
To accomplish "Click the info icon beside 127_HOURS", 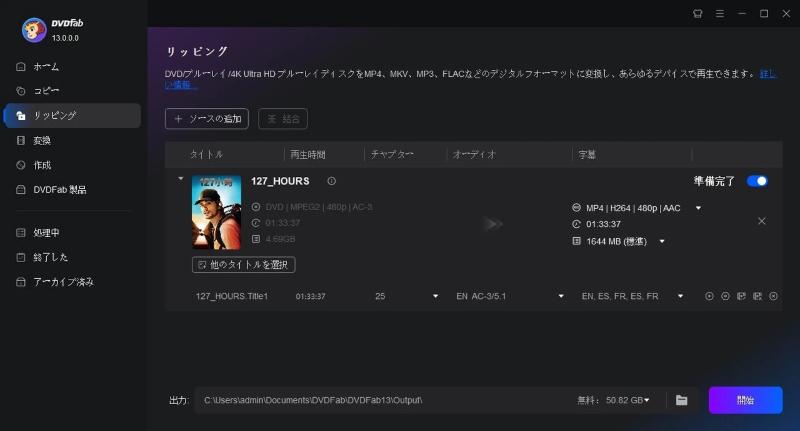I will (x=331, y=181).
